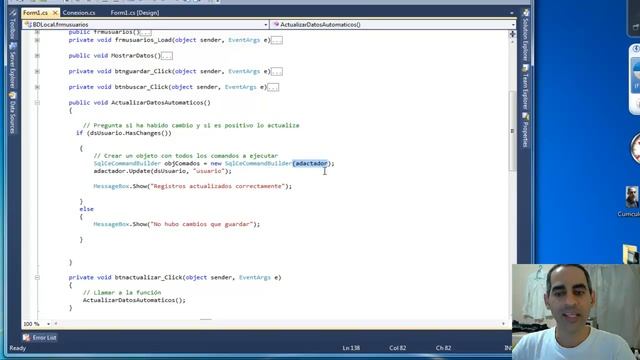Click the 'Ready' status bar text
Screen dimensions: 640x360
(18, 348)
